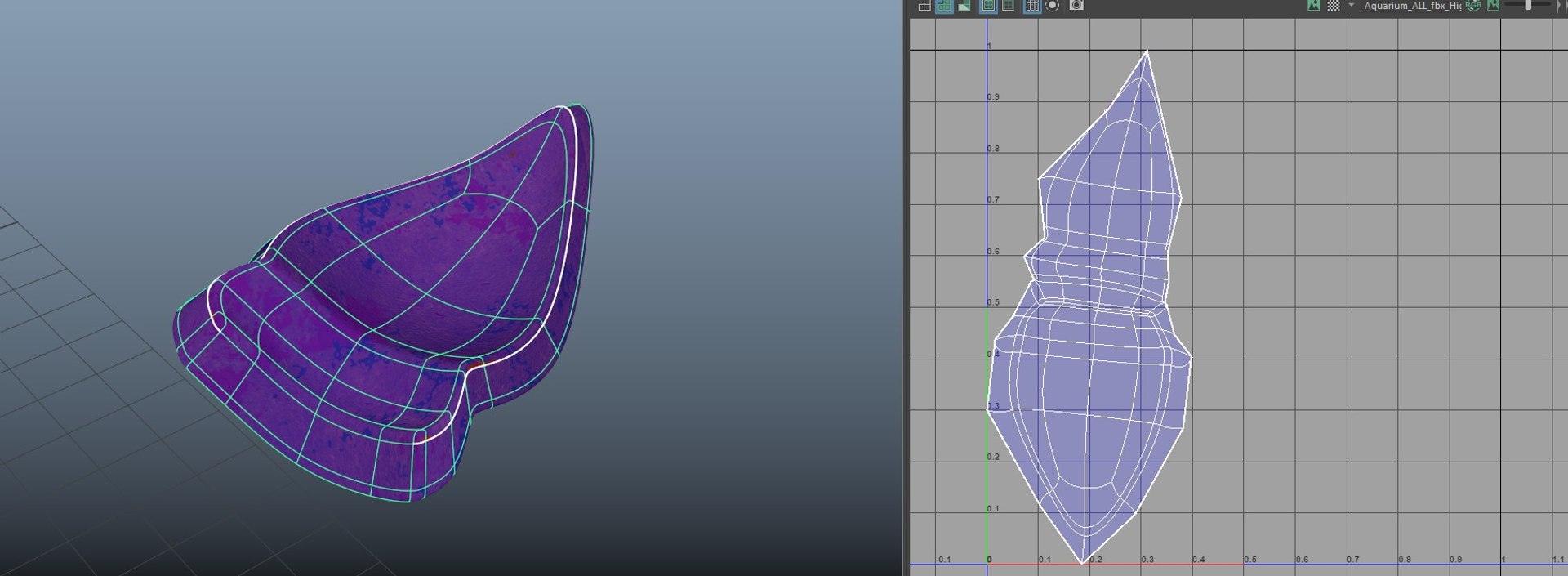Toggle wireframe UV shell display icon
This screenshot has height=576, width=1568.
[924, 6]
